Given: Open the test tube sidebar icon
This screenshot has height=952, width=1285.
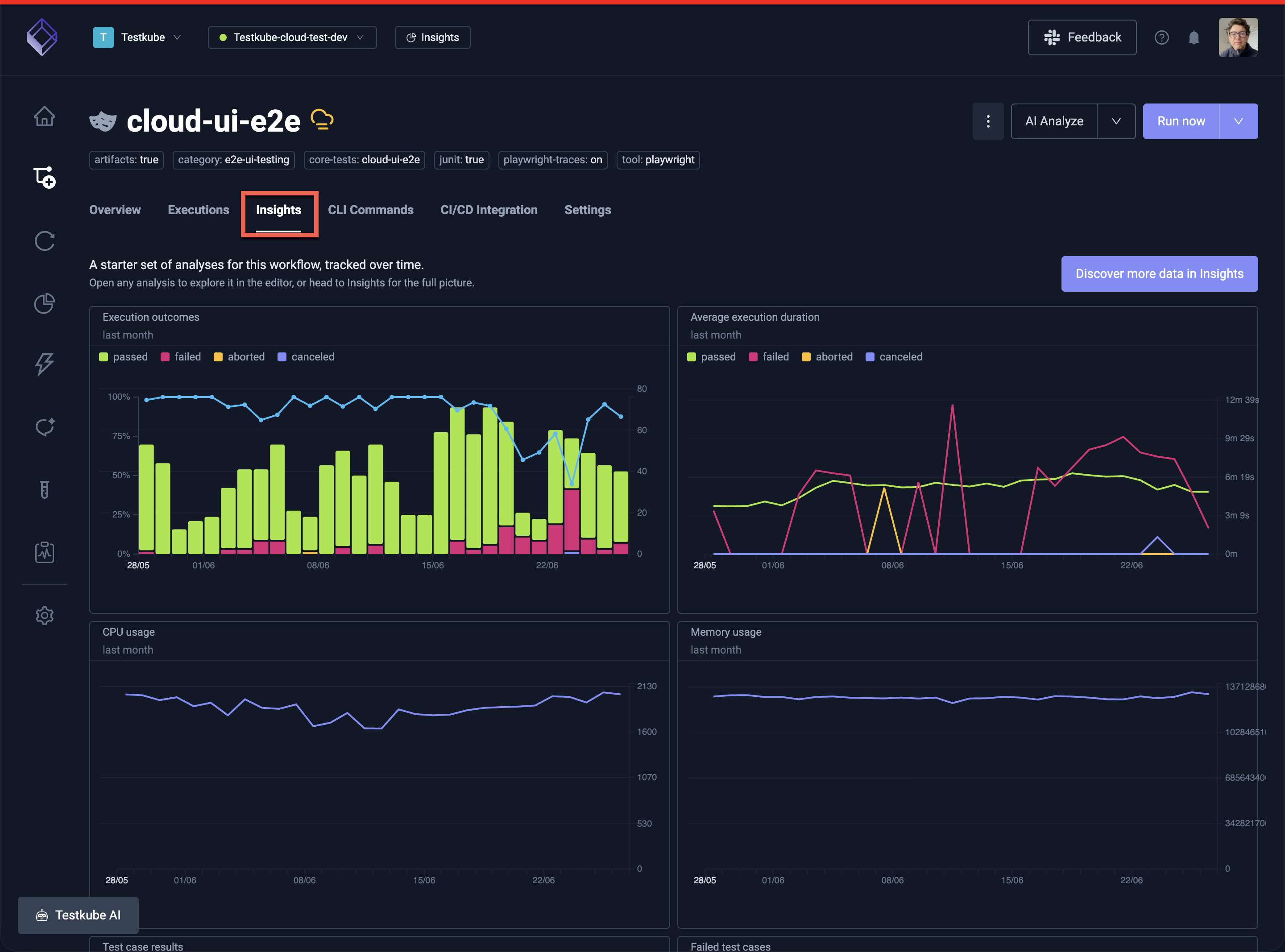Looking at the screenshot, I should [x=44, y=489].
